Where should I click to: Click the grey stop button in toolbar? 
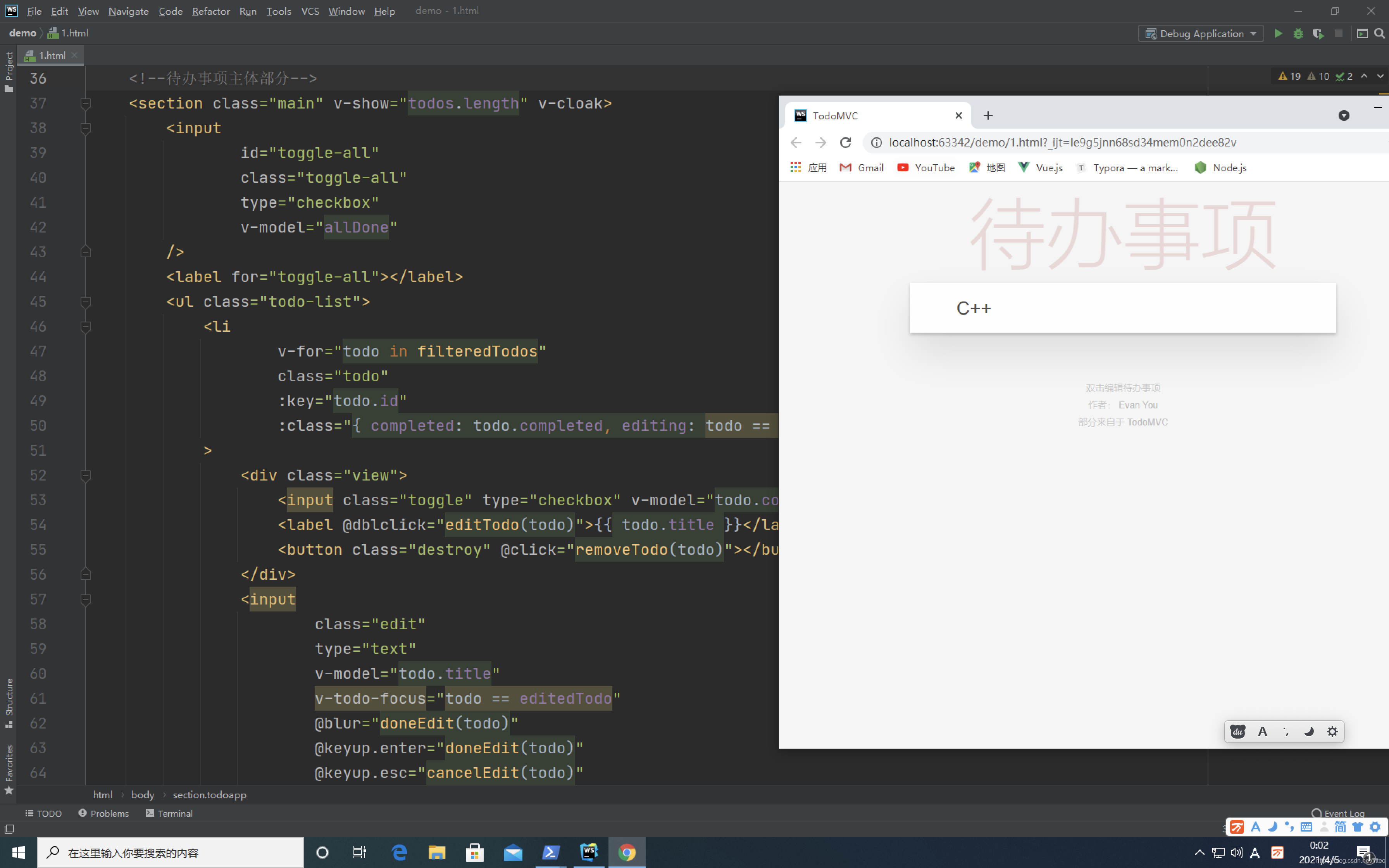[x=1338, y=33]
